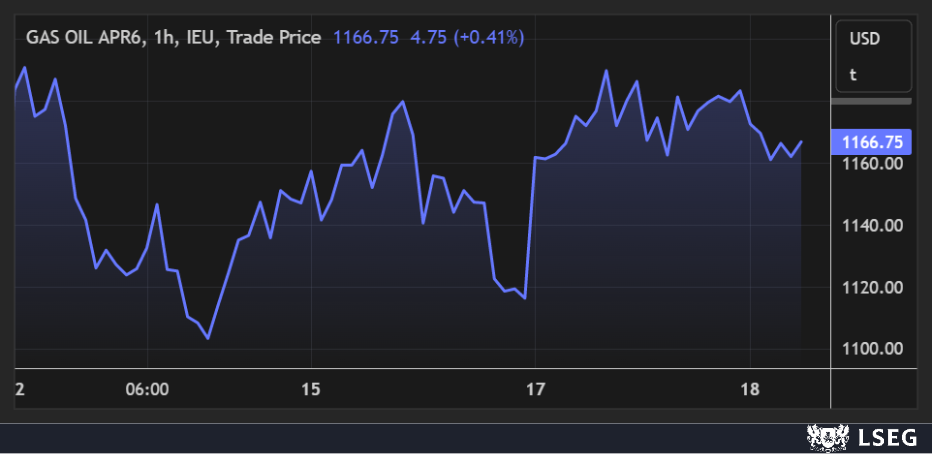
Task: Click the 1160.00 price axis label
Action: 873,163
